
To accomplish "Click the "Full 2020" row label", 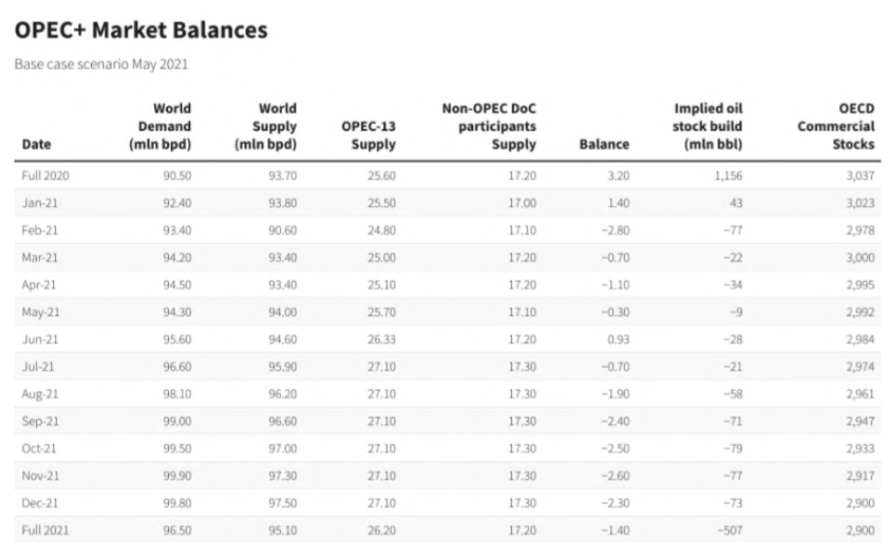I will (45, 175).
